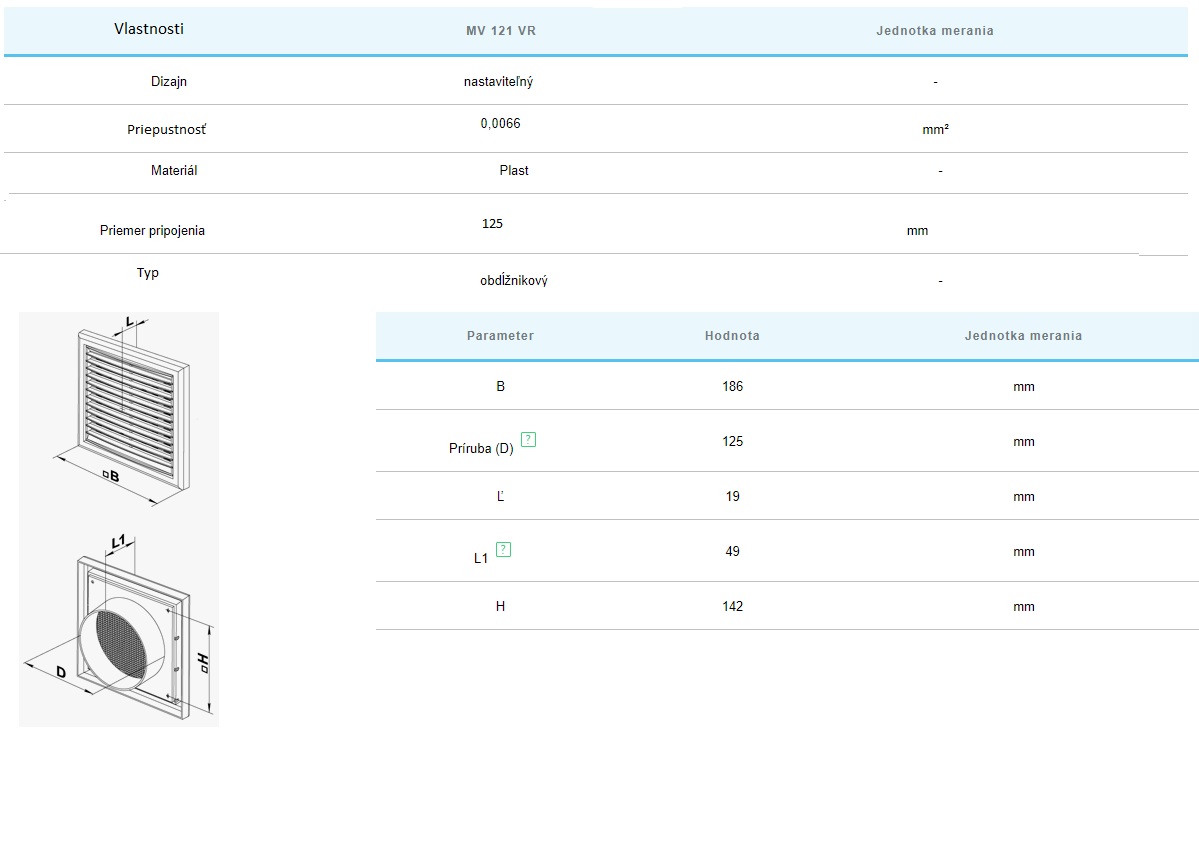The image size is (1199, 864).
Task: Click the question mark icon next to L1
Action: point(503,549)
